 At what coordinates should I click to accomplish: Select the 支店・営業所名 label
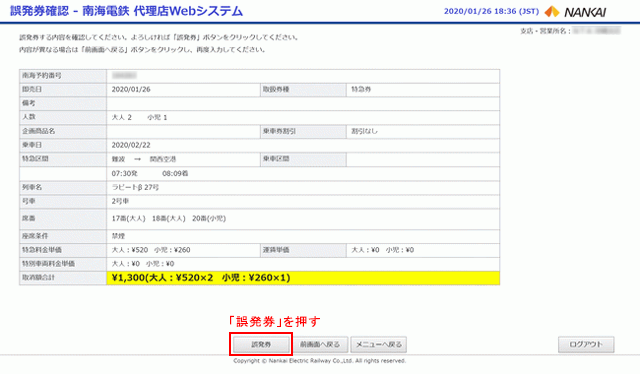(x=545, y=31)
